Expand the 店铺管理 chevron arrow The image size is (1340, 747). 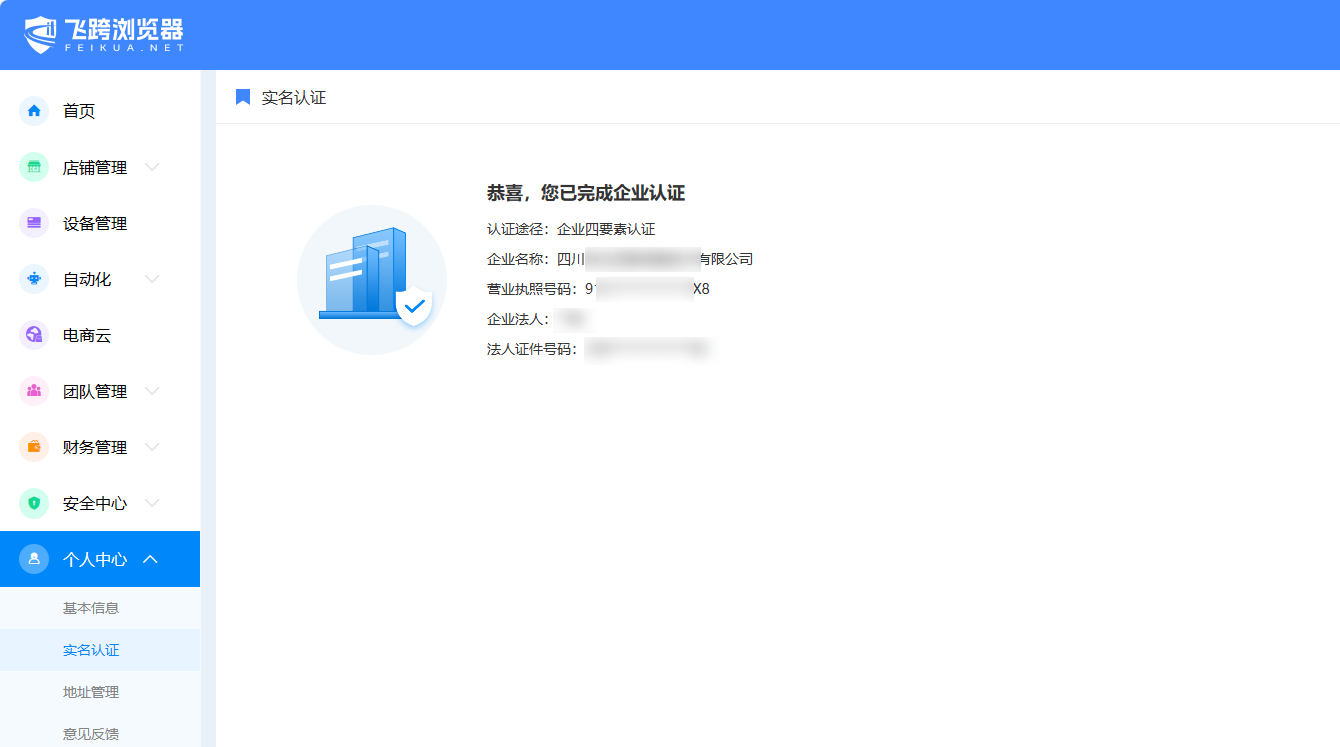point(152,167)
